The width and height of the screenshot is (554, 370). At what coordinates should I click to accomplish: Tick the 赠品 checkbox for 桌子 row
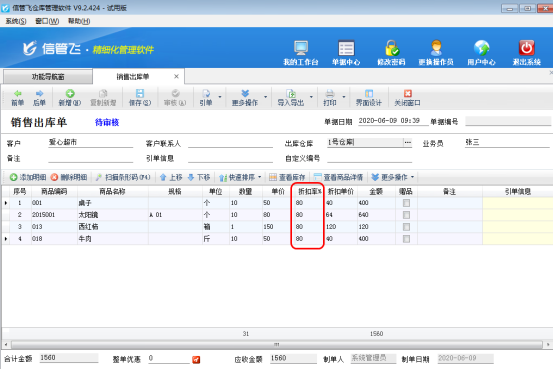406,203
